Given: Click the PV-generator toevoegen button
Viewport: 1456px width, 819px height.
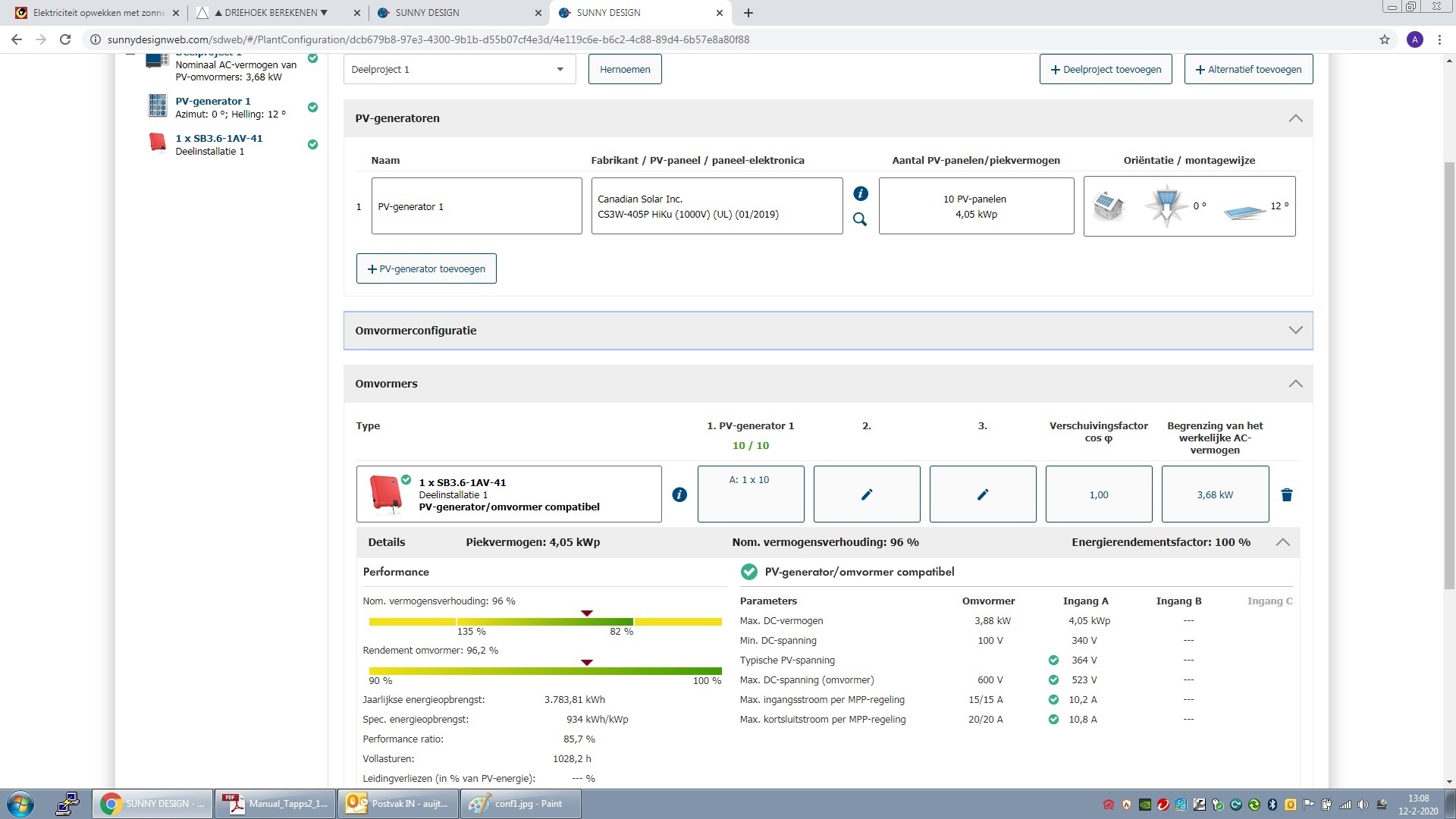Looking at the screenshot, I should [426, 268].
